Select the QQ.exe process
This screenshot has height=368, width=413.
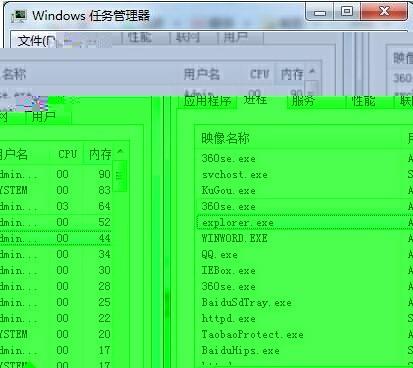219,254
